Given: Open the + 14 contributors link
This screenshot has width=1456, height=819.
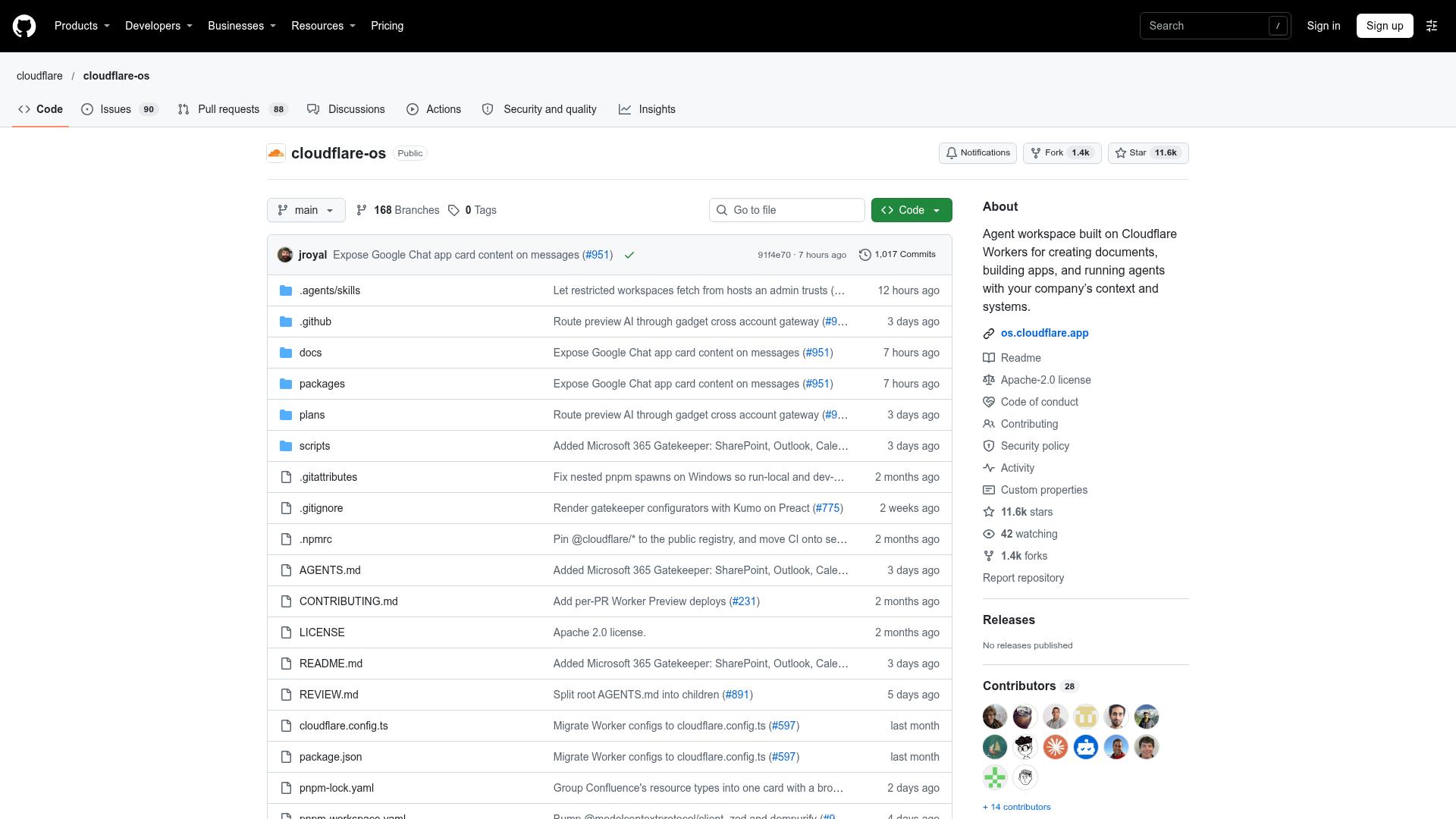Looking at the screenshot, I should tap(1017, 807).
